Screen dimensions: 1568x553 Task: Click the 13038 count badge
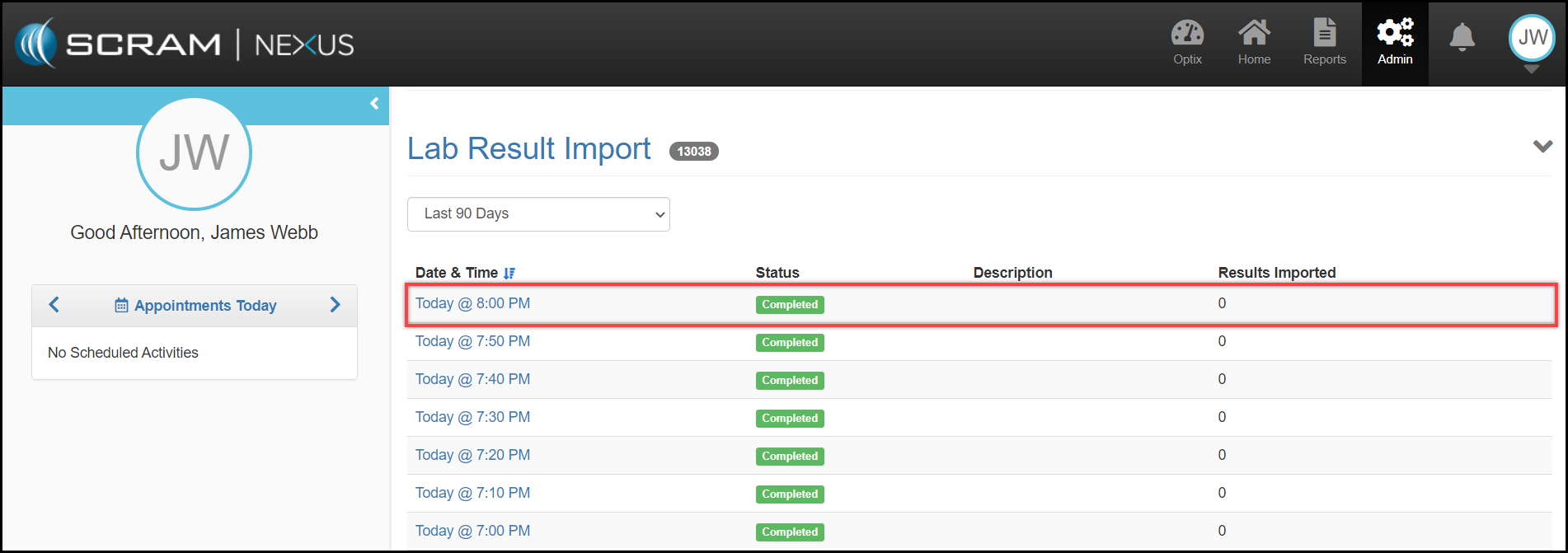(693, 152)
